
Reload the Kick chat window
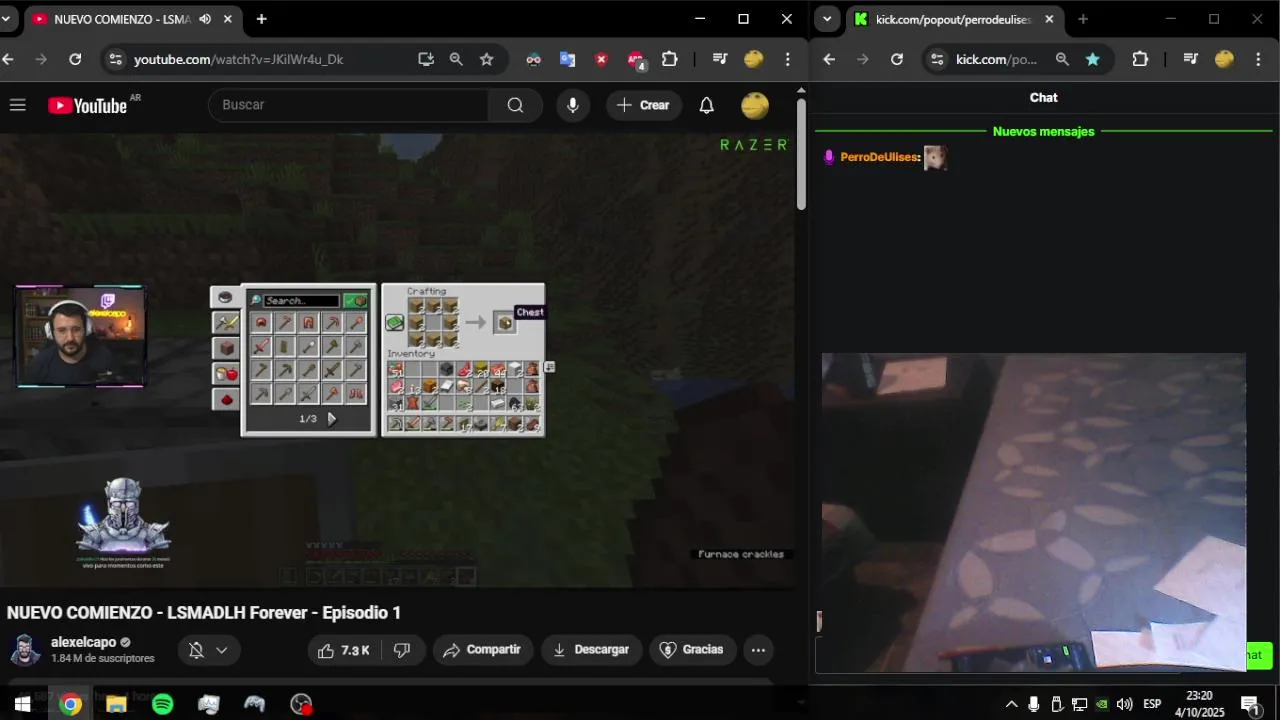[897, 59]
